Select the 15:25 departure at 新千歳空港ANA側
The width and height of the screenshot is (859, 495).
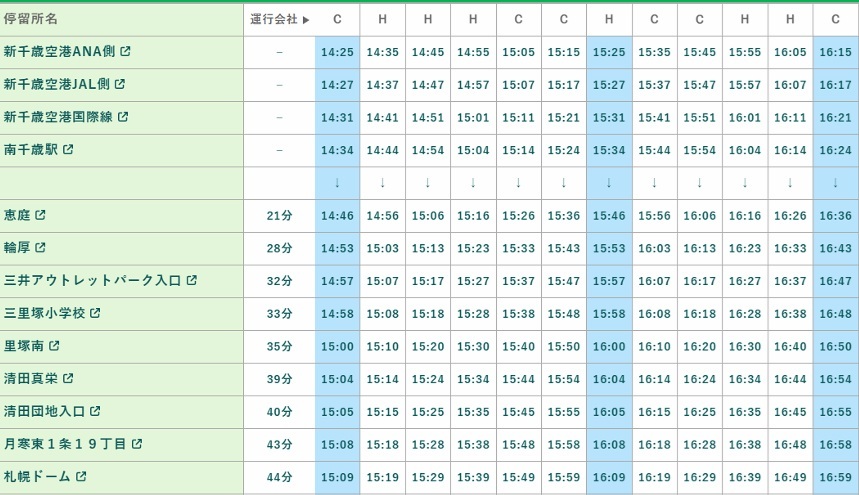(609, 52)
